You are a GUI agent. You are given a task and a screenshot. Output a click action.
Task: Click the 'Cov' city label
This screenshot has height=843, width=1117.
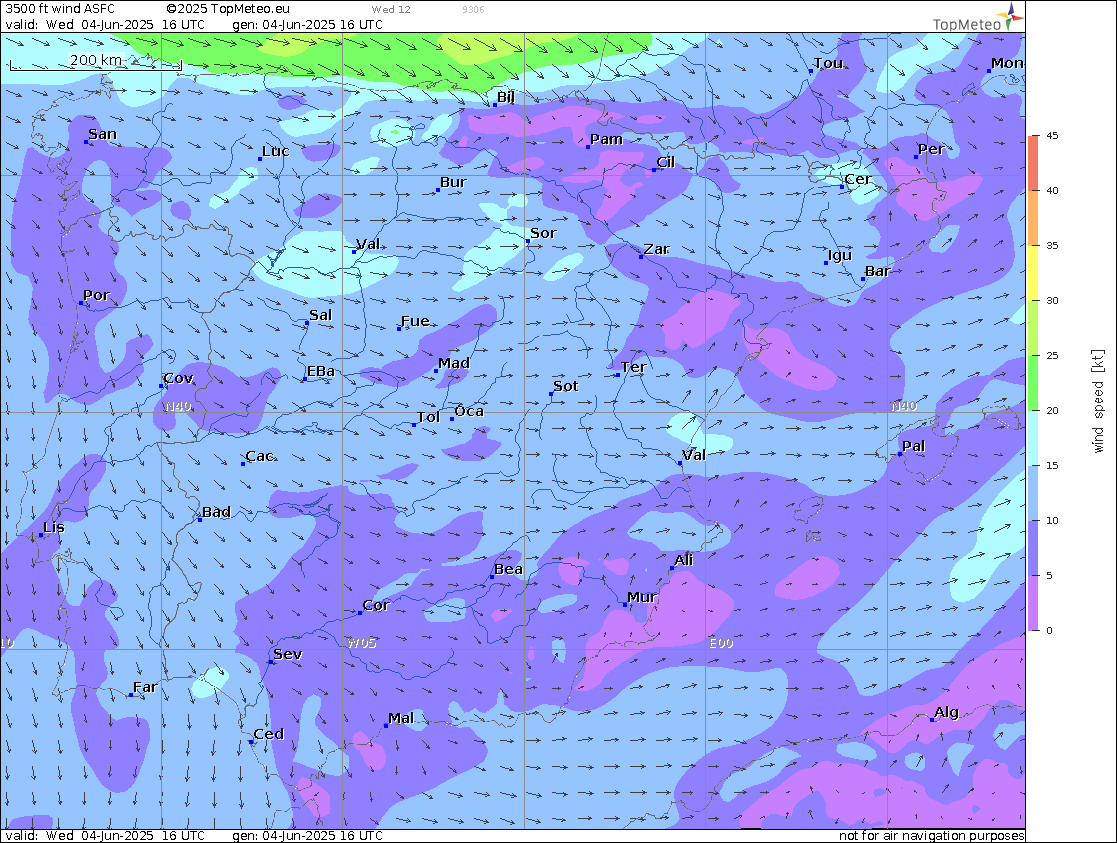[178, 378]
